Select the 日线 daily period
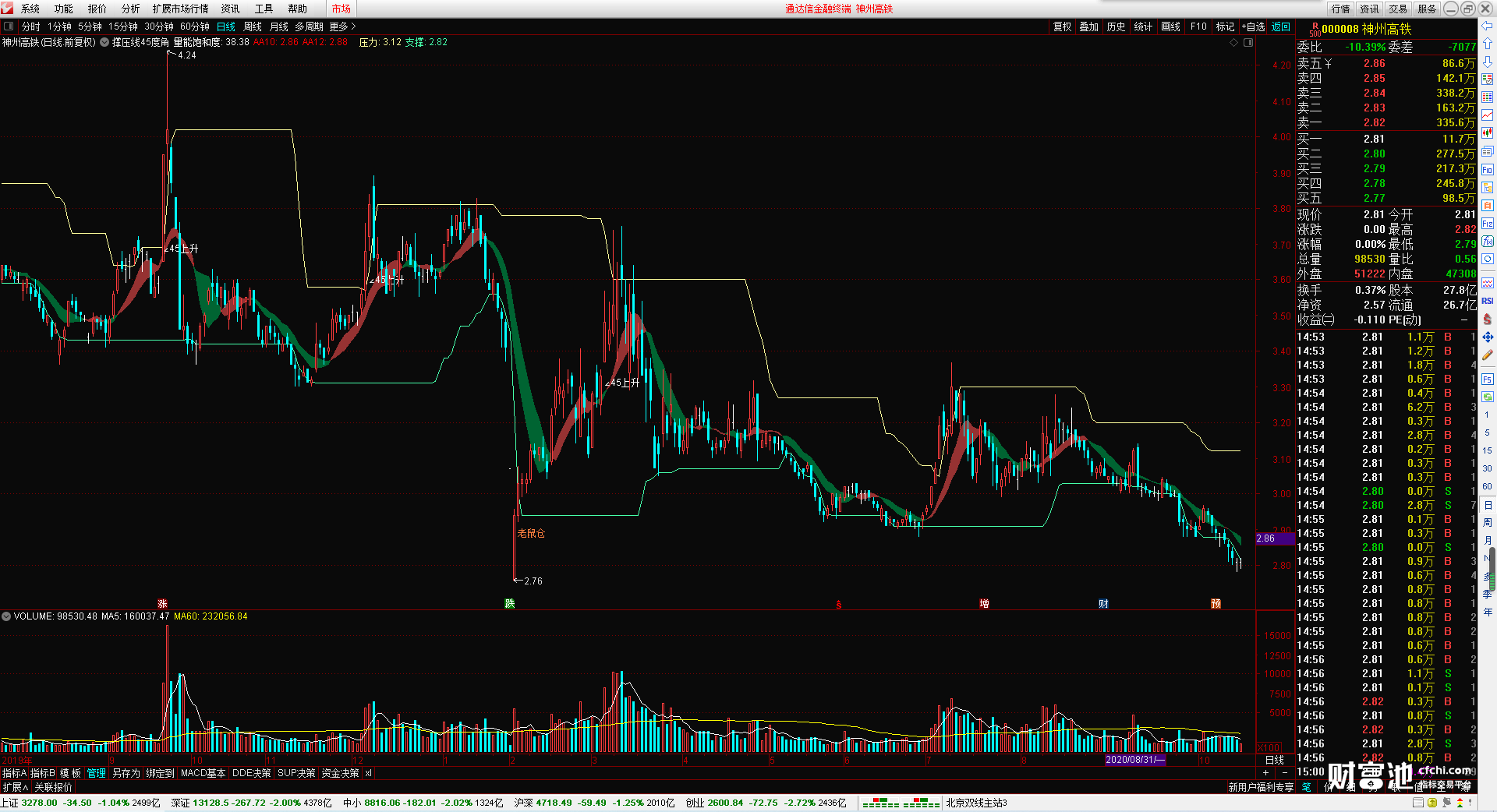Viewport: 1497px width, 812px height. pyautogui.click(x=226, y=26)
